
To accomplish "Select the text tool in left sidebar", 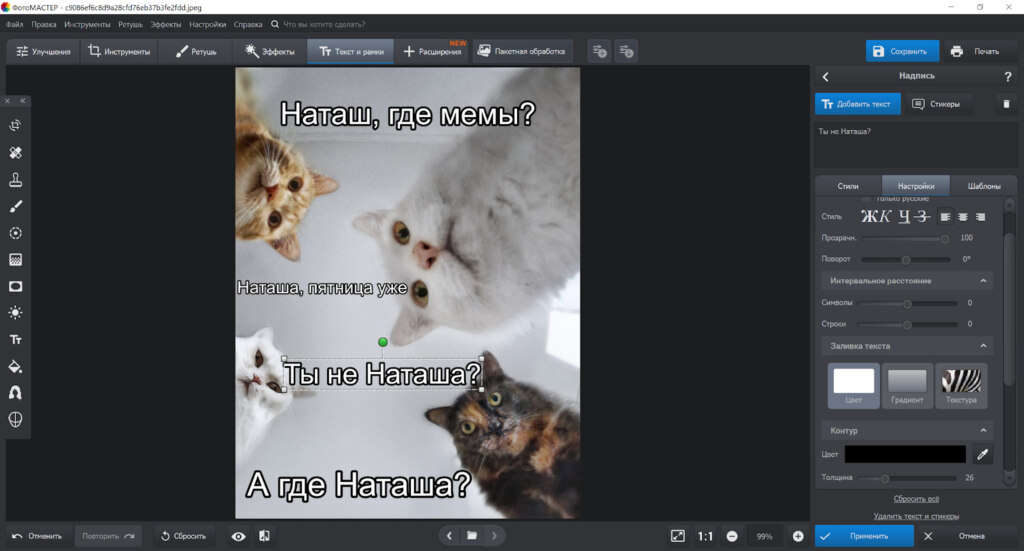I will click(16, 339).
